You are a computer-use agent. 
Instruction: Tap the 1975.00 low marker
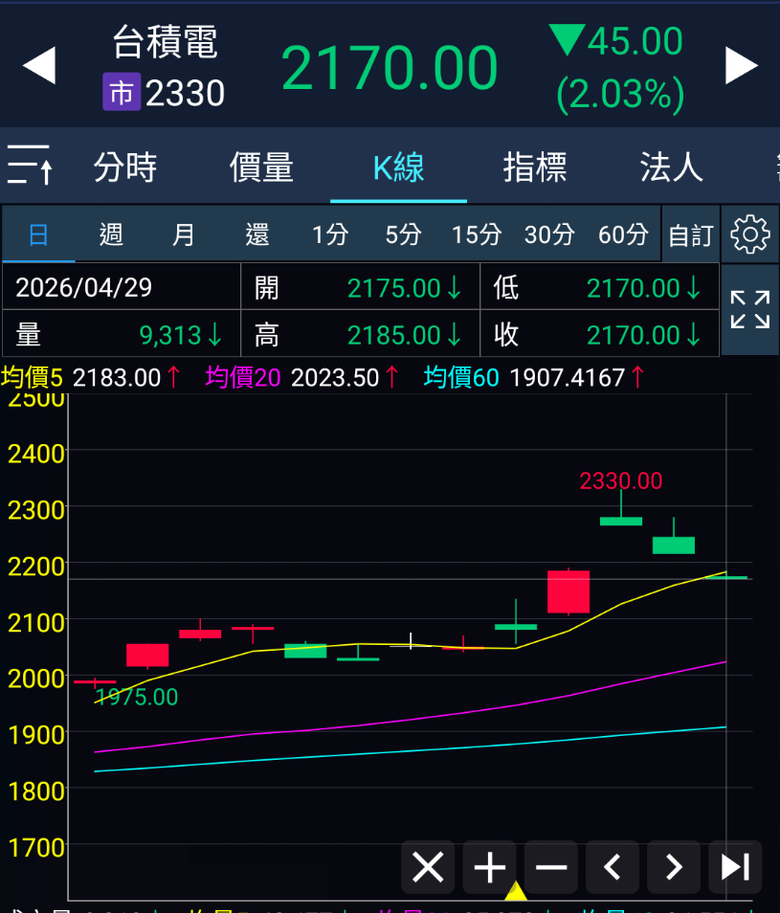coord(136,697)
